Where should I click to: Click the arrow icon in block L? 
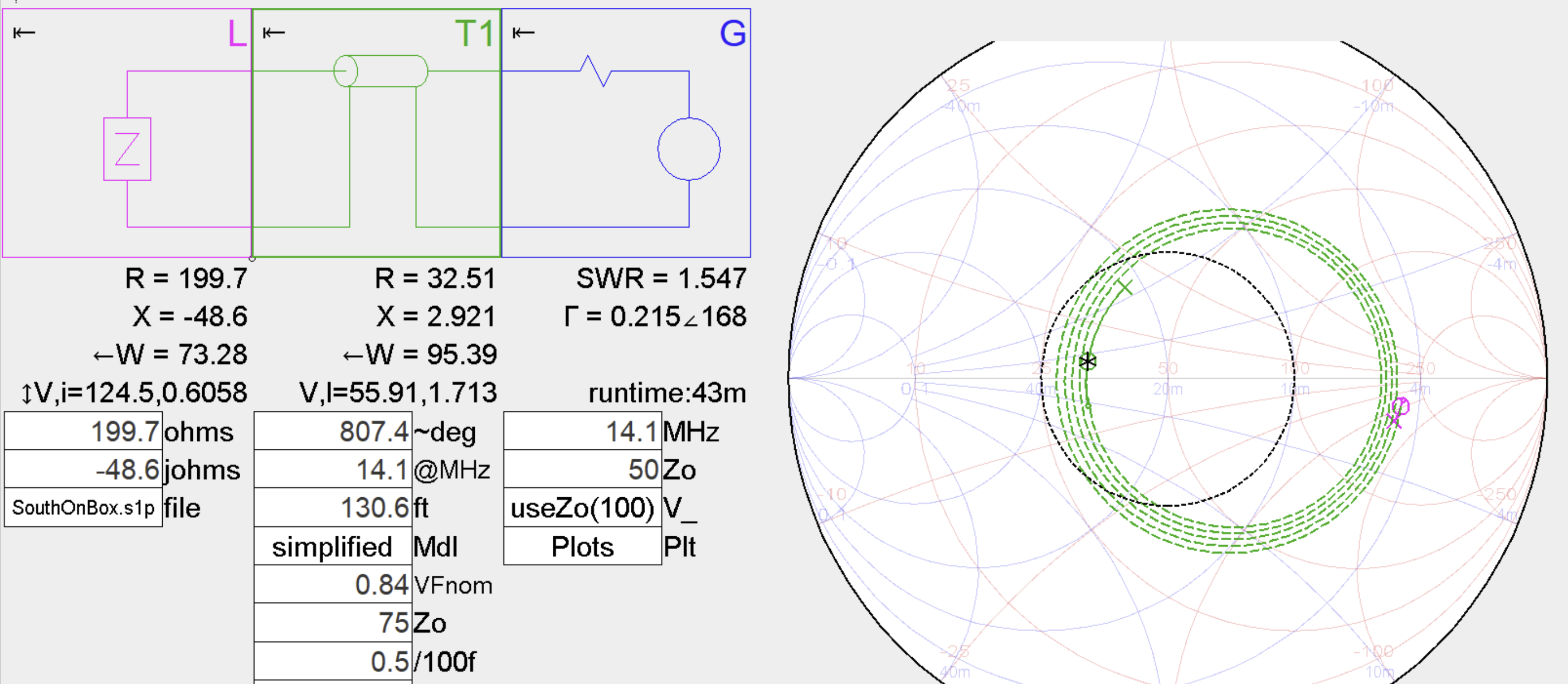[x=24, y=32]
